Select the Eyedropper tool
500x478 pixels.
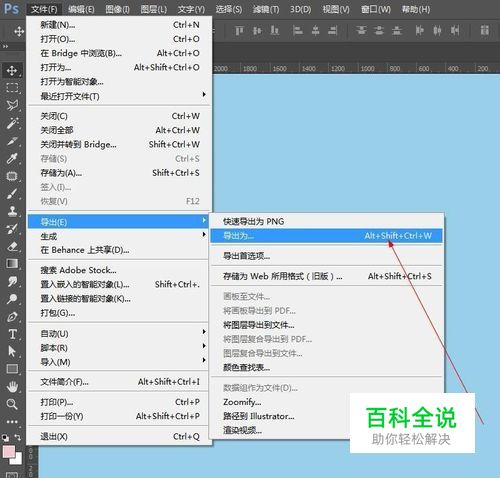coord(12,158)
